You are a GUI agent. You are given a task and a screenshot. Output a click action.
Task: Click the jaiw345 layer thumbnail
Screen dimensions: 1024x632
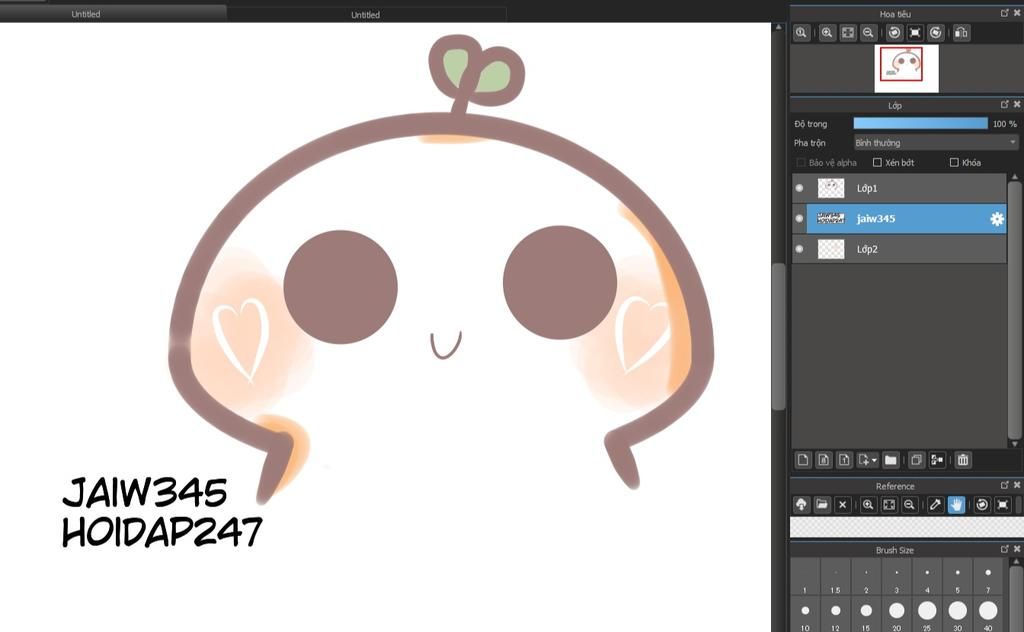coord(831,218)
